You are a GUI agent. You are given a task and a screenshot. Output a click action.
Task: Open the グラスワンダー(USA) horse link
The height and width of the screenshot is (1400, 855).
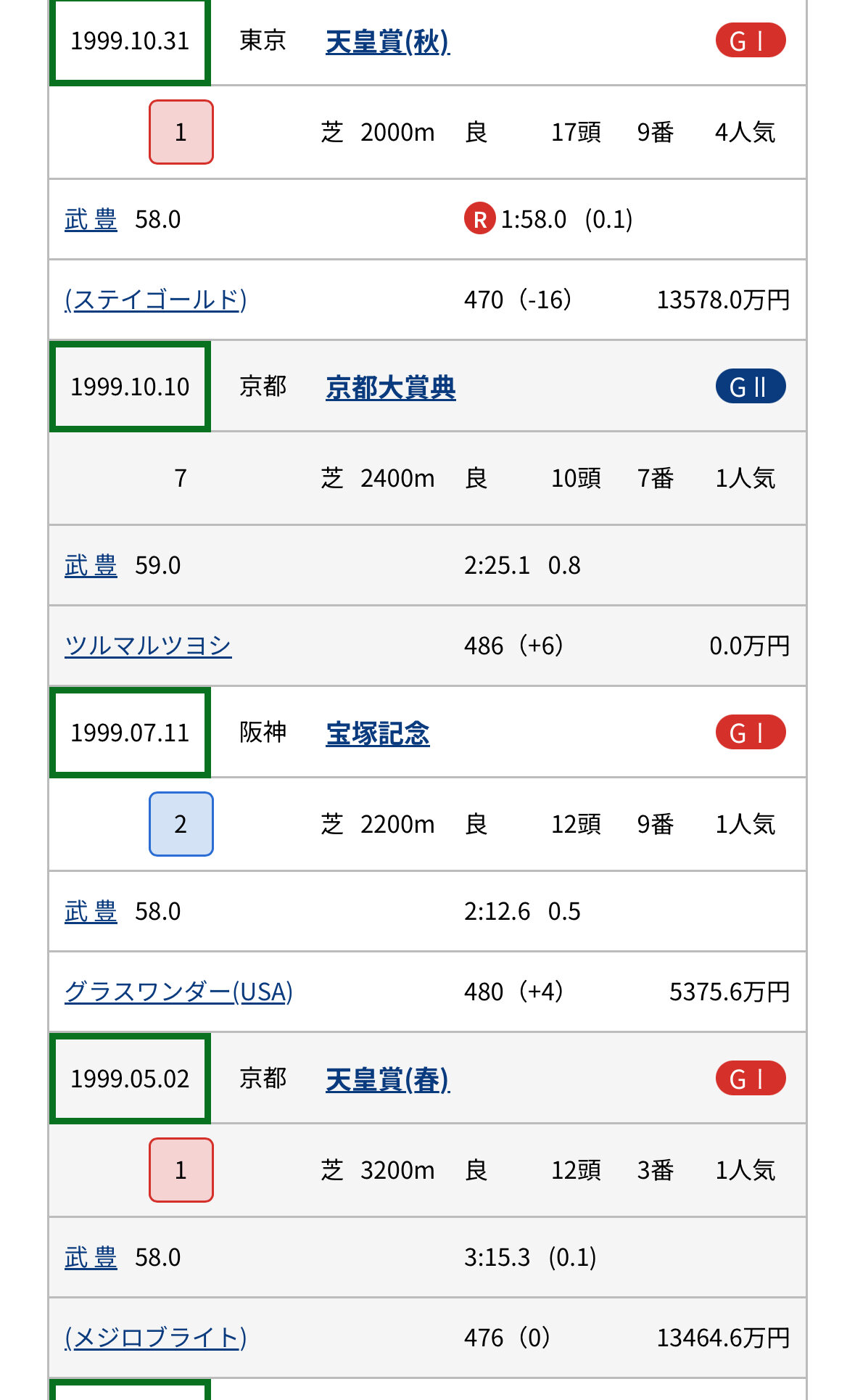click(x=178, y=992)
